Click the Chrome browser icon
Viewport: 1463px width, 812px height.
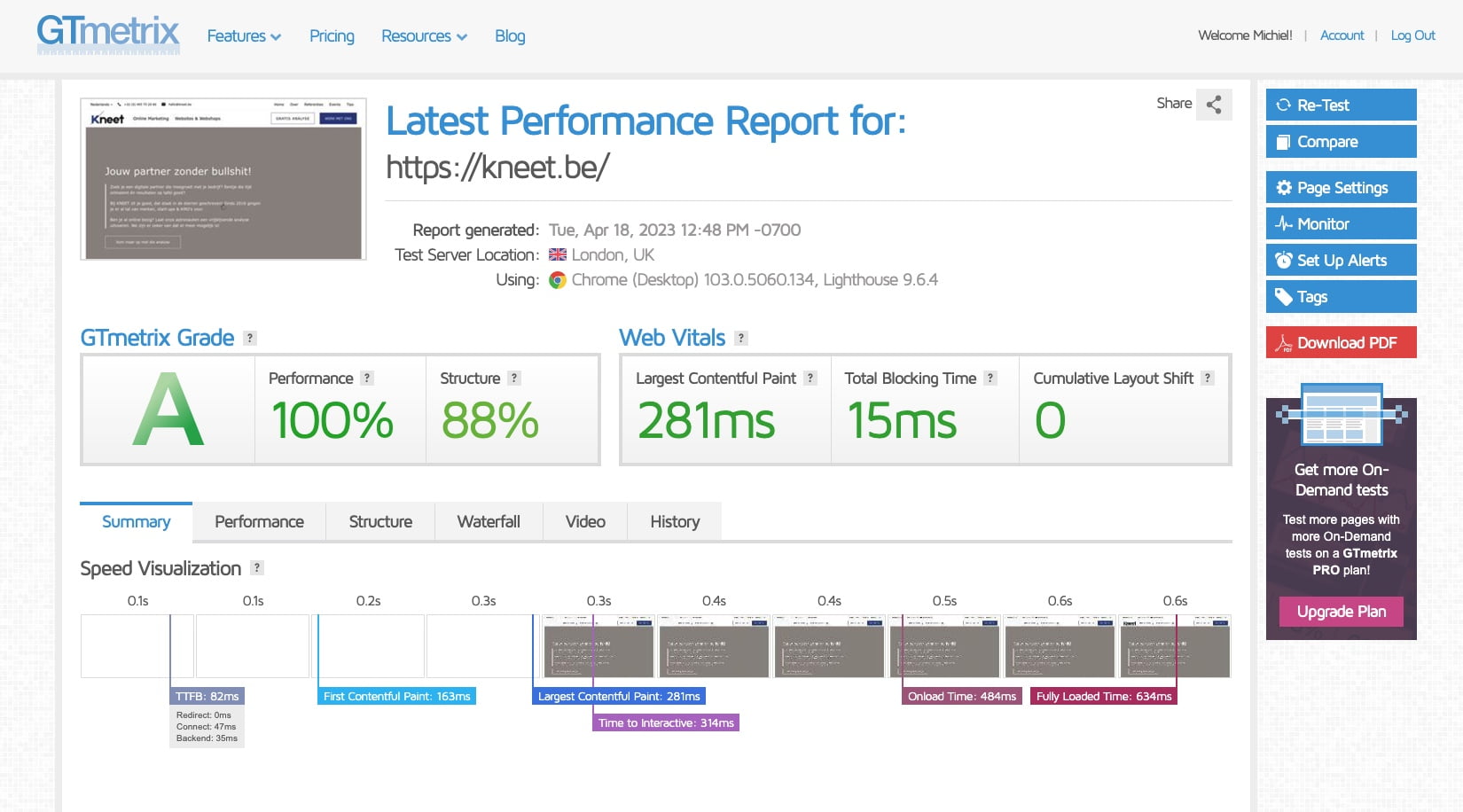click(558, 280)
